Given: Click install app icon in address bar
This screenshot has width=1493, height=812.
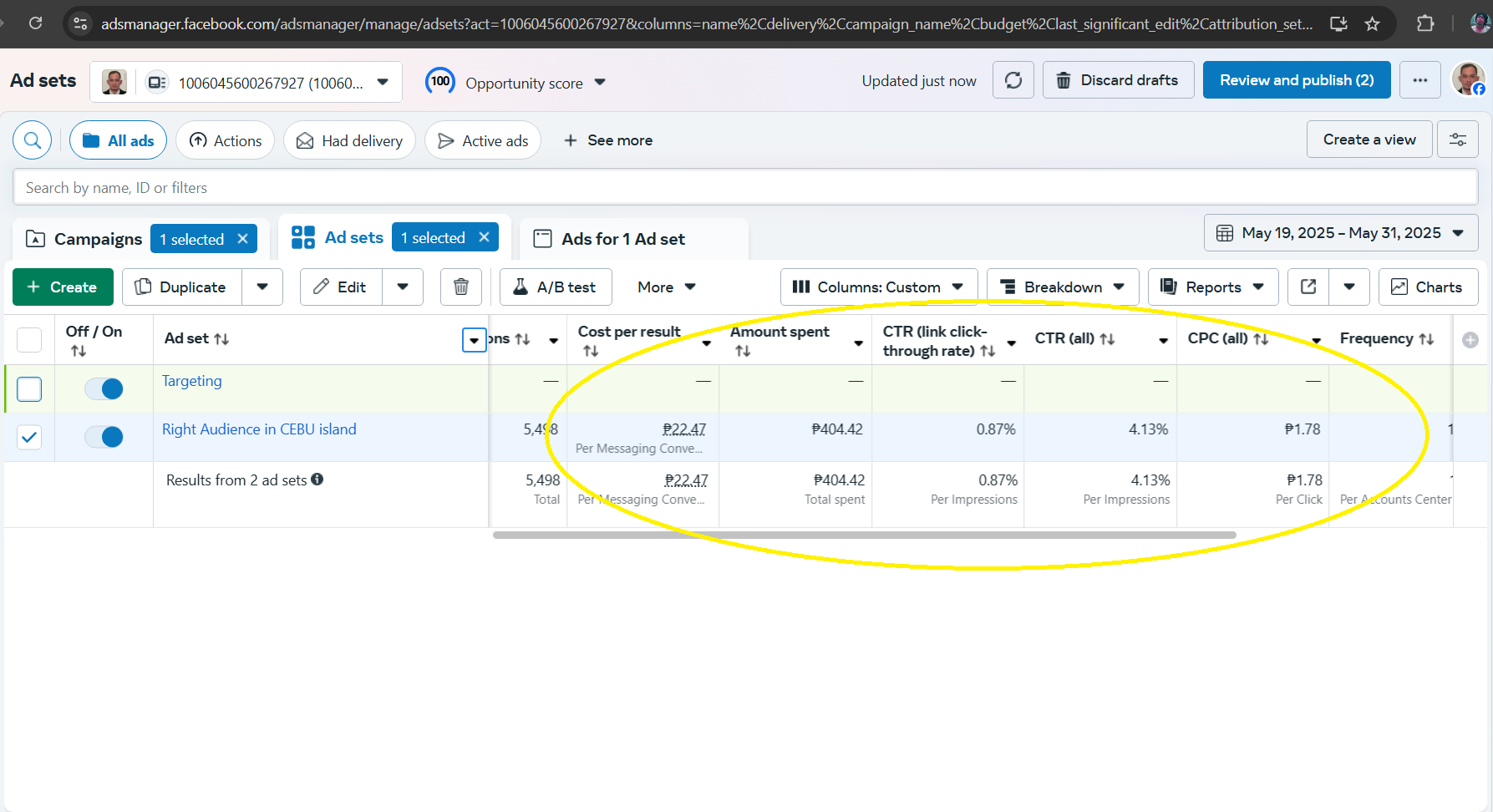Looking at the screenshot, I should (x=1338, y=23).
